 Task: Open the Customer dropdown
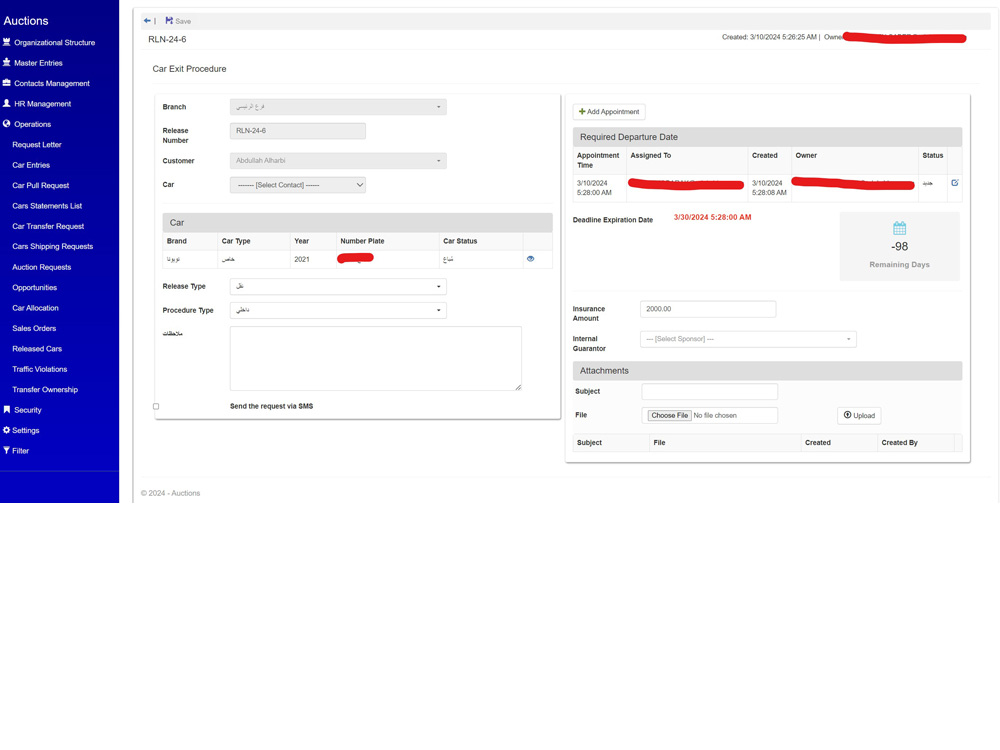(338, 161)
